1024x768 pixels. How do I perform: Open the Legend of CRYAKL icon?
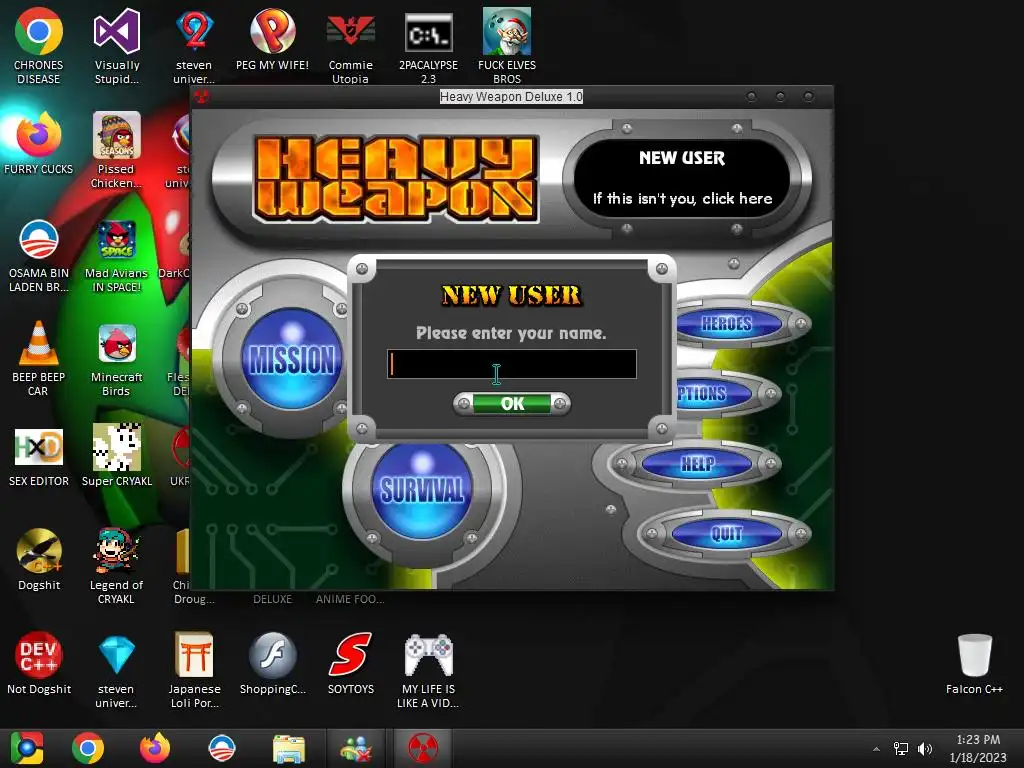click(116, 566)
